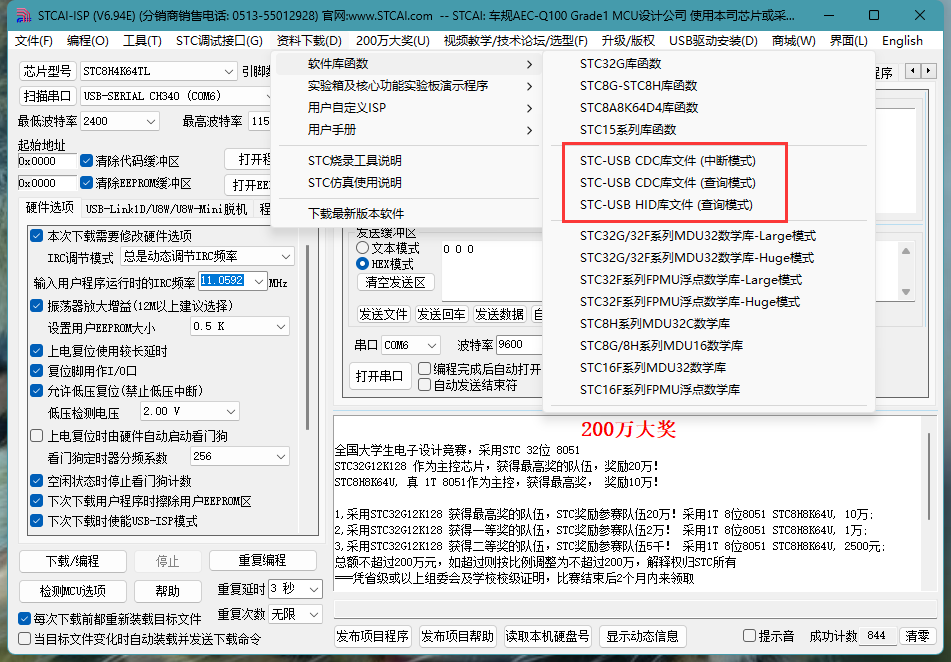This screenshot has width=951, height=662.
Task: Open the 文件(F) menu
Action: 34,41
